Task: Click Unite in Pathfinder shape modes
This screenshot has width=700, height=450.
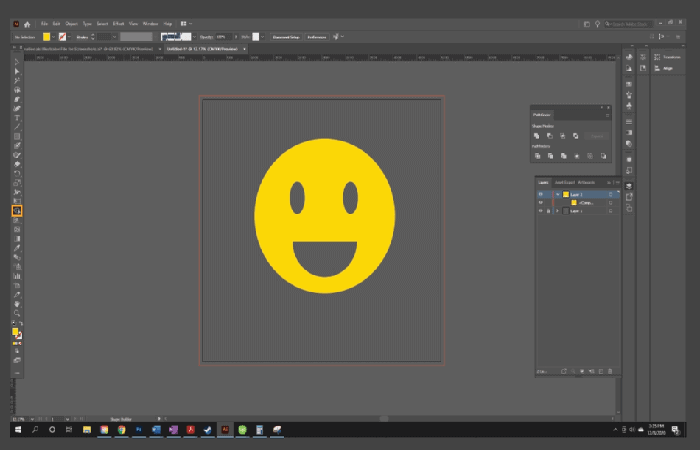Action: click(537, 136)
